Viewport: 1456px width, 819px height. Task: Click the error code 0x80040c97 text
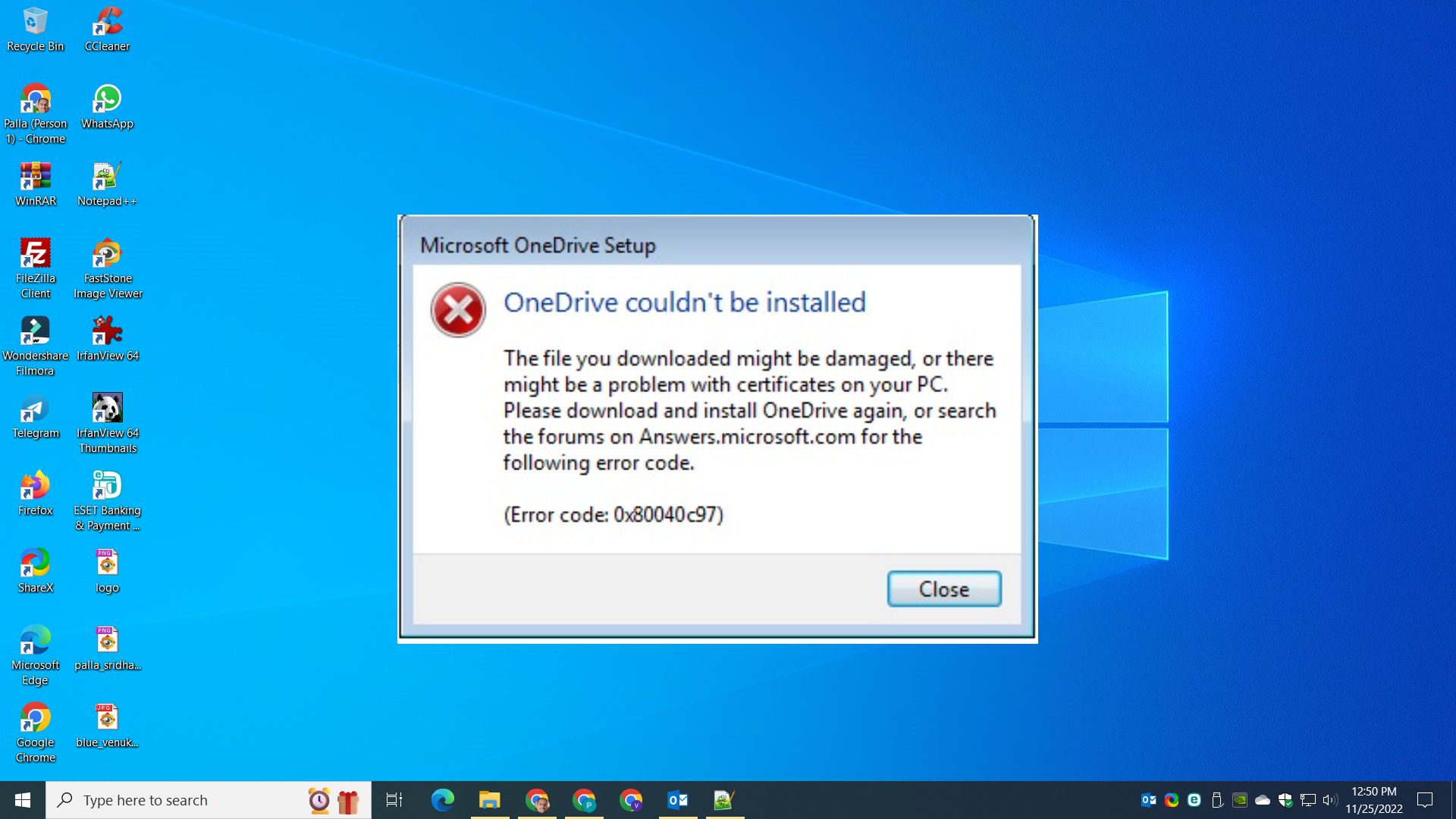[613, 515]
